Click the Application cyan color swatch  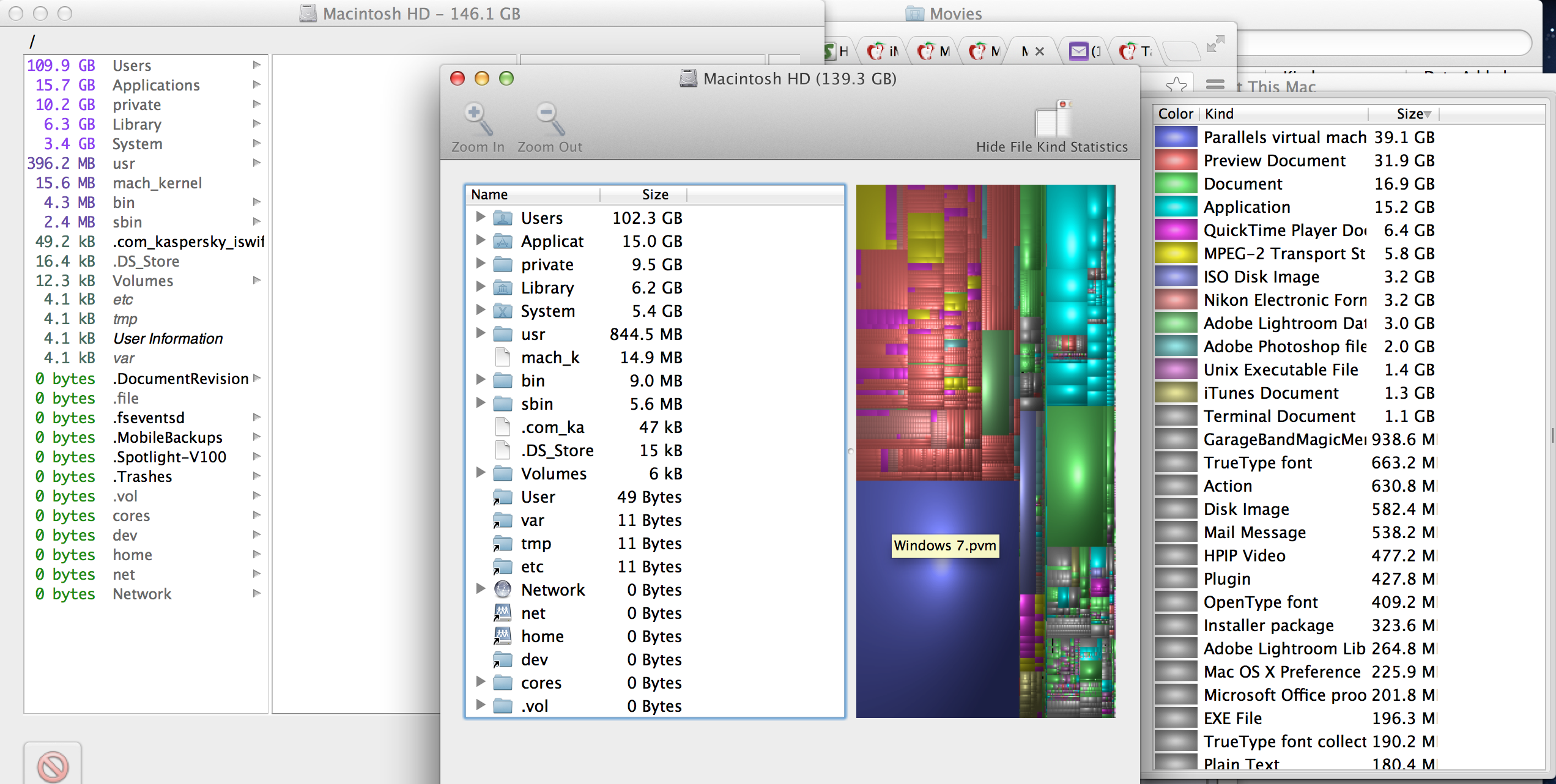click(x=1176, y=207)
